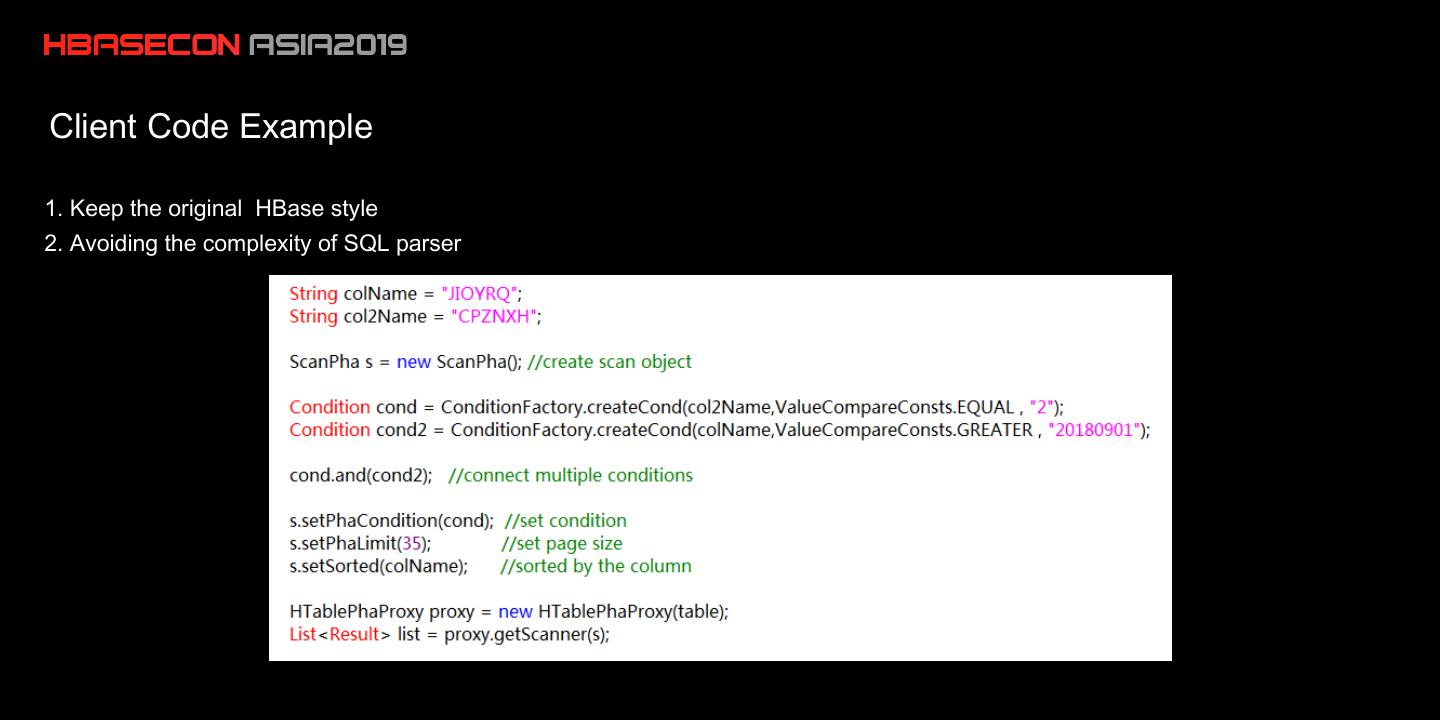Image resolution: width=1440 pixels, height=720 pixels.
Task: Click the "//create scan object" comment
Action: coord(609,362)
